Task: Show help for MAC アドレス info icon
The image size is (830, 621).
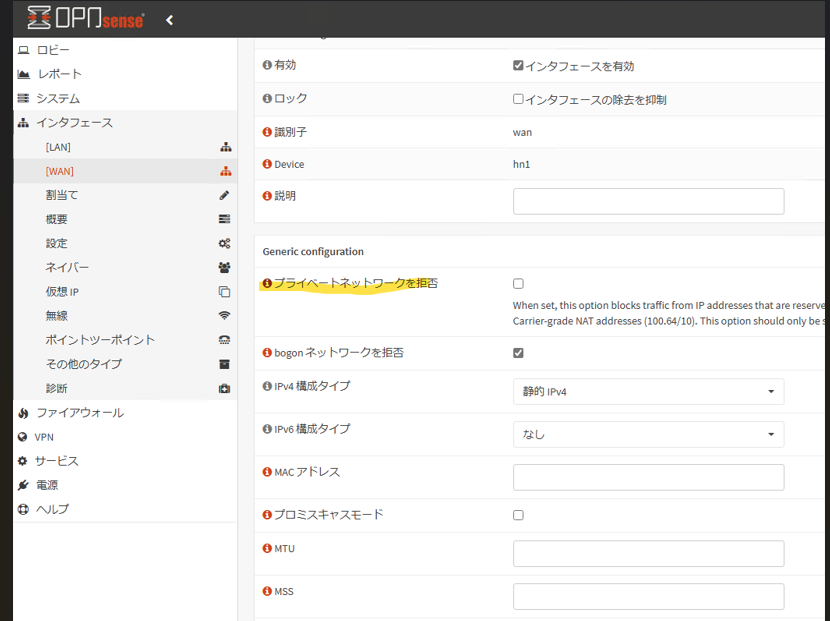Action: 267,472
